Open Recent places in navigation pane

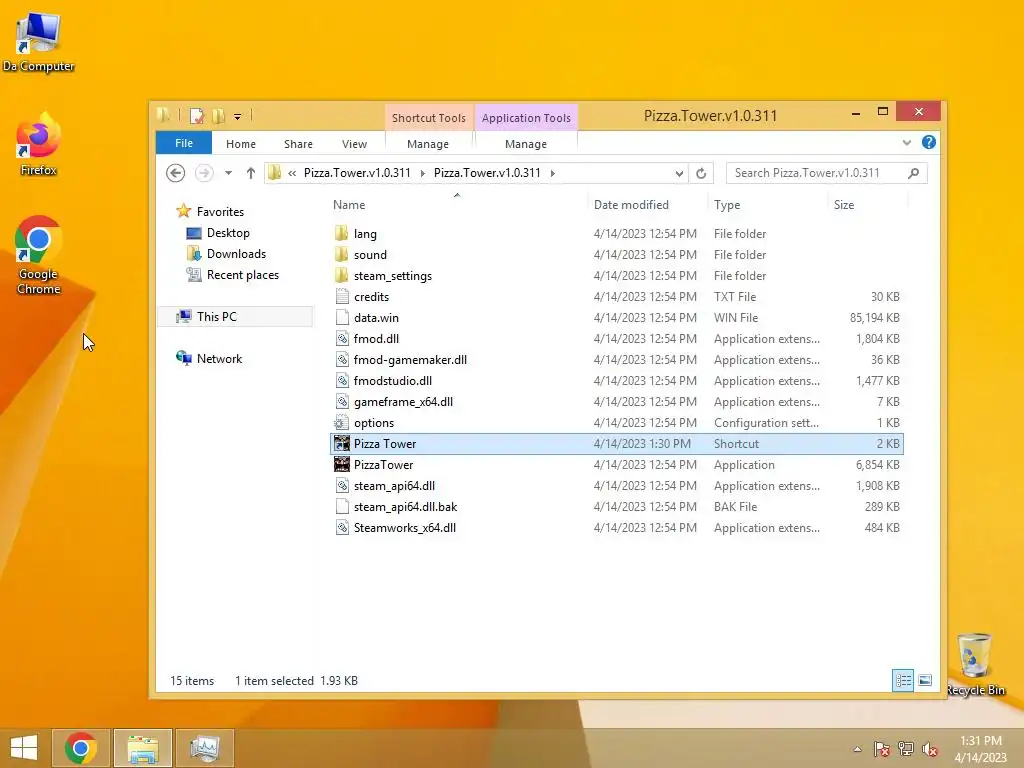pyautogui.click(x=243, y=275)
